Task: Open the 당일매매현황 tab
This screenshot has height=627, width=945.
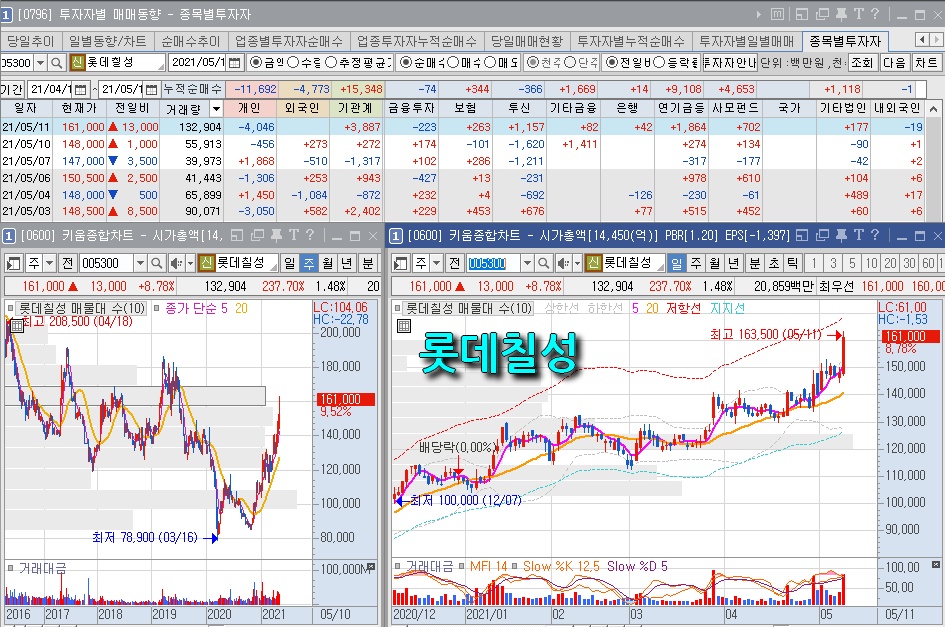Action: pyautogui.click(x=527, y=41)
